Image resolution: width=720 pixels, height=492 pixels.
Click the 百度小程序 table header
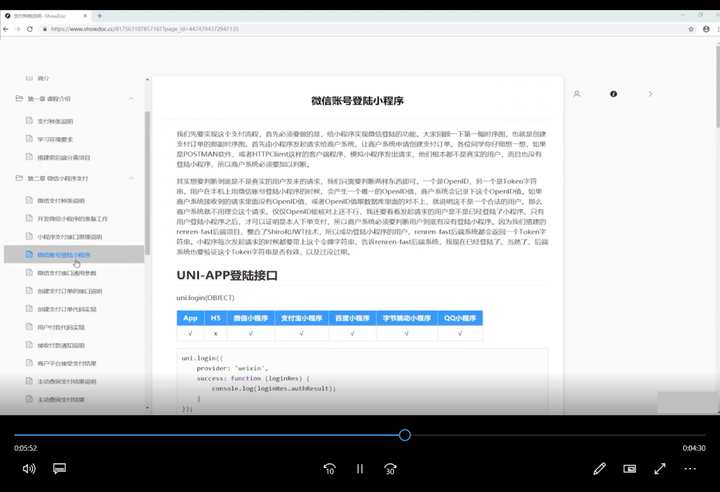352,318
